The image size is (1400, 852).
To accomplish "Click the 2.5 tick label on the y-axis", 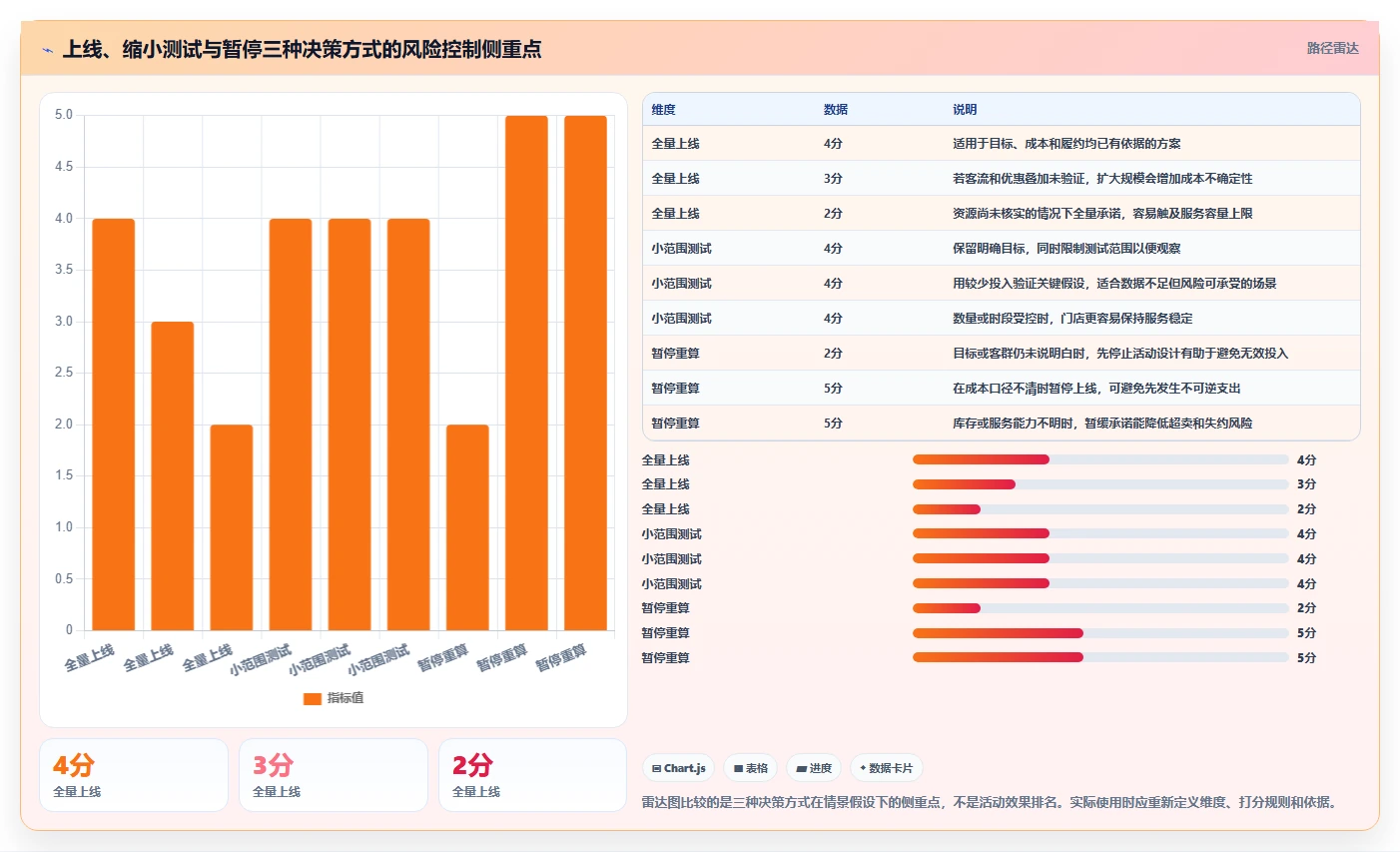I will pos(64,373).
